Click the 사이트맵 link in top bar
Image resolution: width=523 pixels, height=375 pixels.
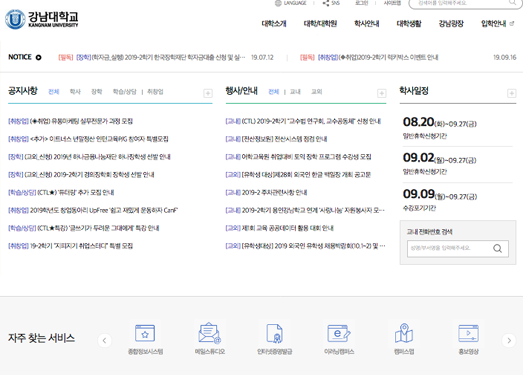point(392,3)
